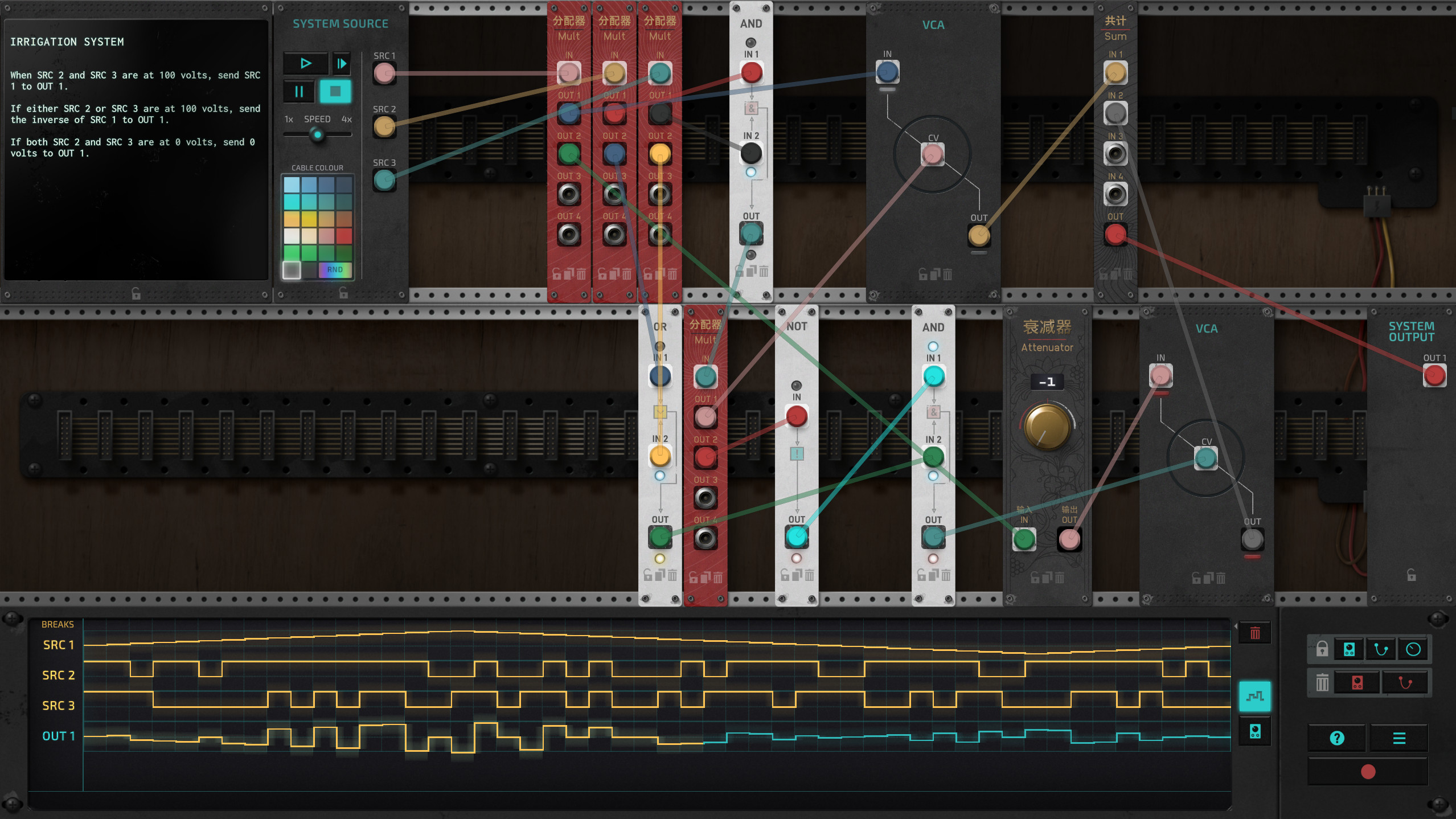Adjust the simulation Speed slider
The height and width of the screenshot is (819, 1456).
point(317,135)
